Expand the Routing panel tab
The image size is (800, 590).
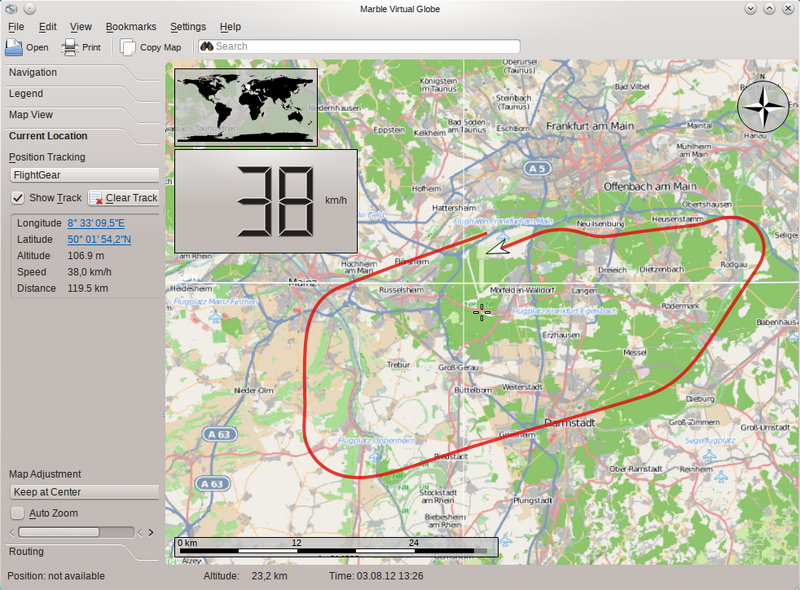coord(26,551)
